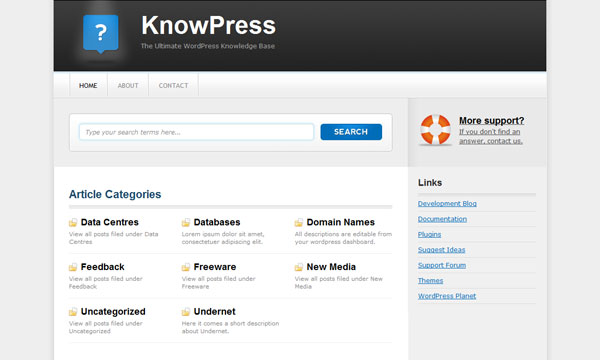
Task: Click the folder icon beside Uncategorized
Action: tap(73, 312)
